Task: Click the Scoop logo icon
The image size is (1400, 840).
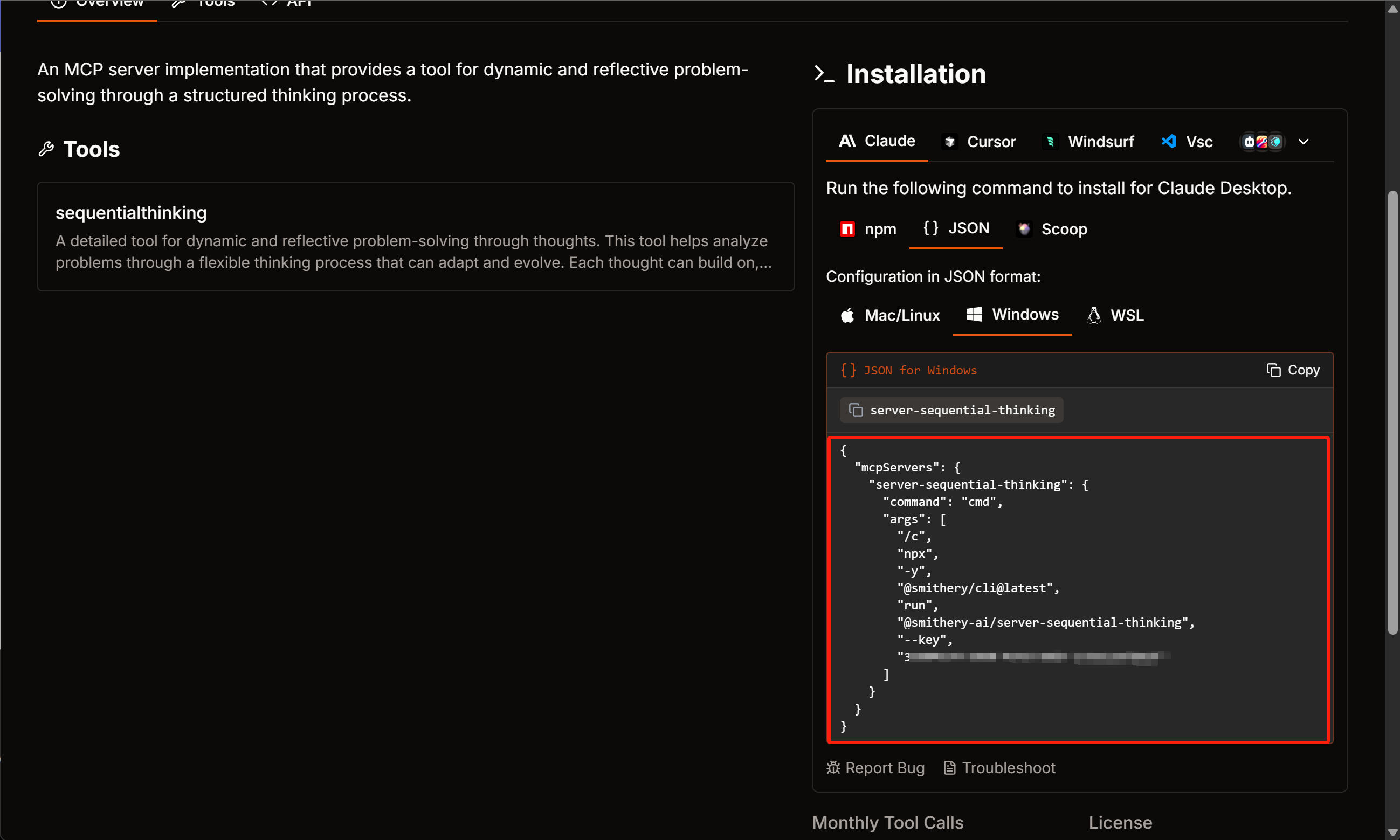Action: tap(1024, 228)
